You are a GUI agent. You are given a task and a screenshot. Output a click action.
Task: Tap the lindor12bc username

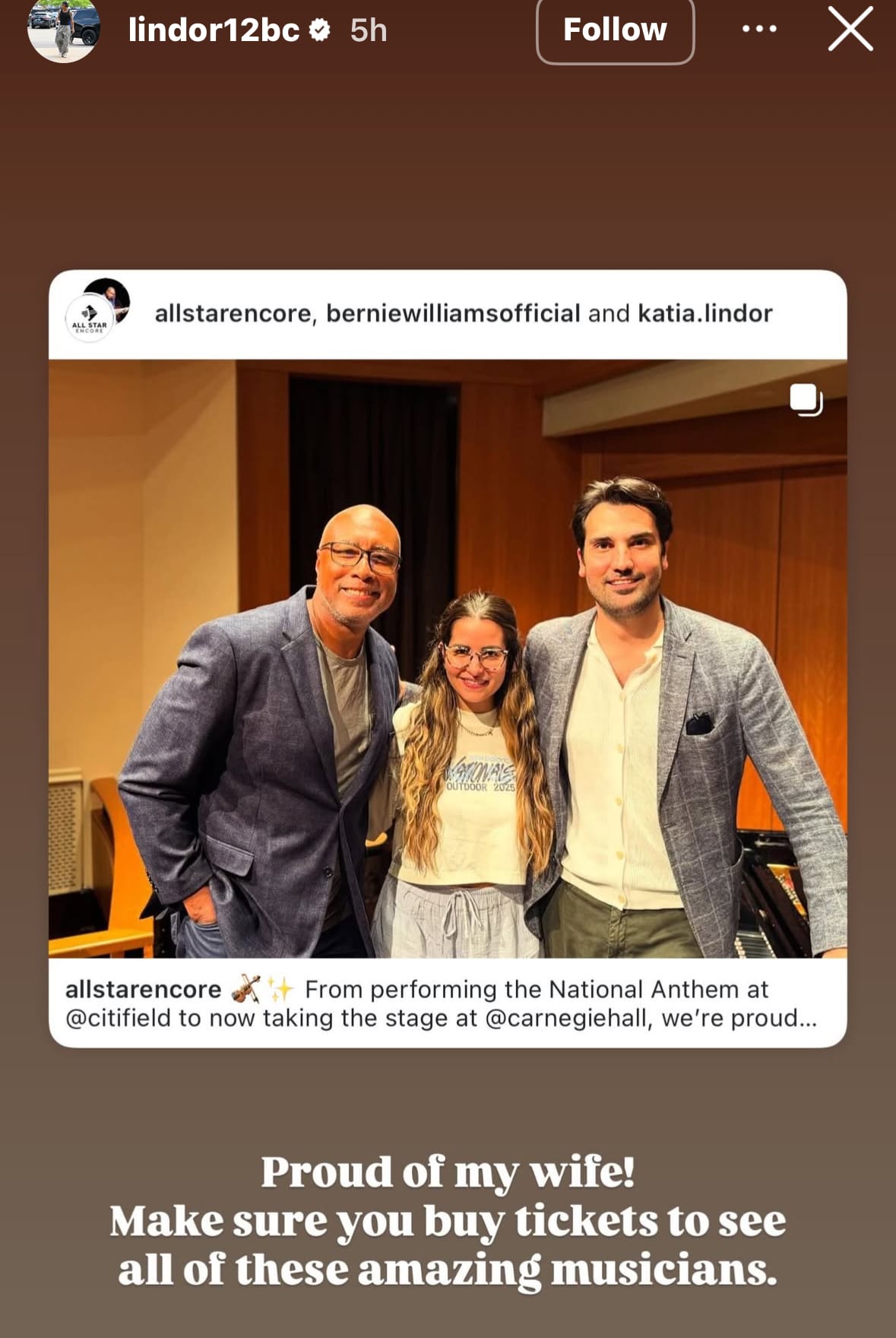click(214, 30)
